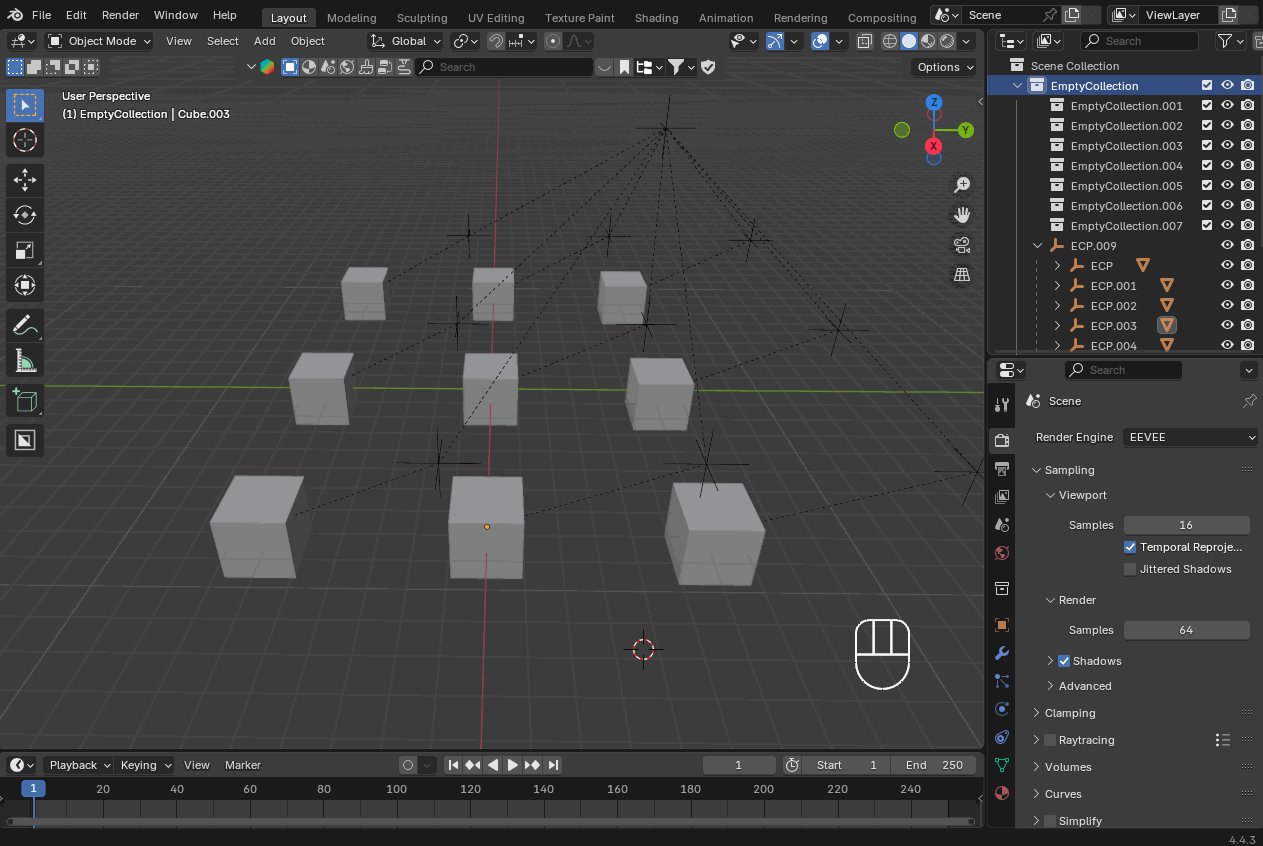Click the Options button in the viewport header
Image resolution: width=1263 pixels, height=846 pixels.
[944, 67]
